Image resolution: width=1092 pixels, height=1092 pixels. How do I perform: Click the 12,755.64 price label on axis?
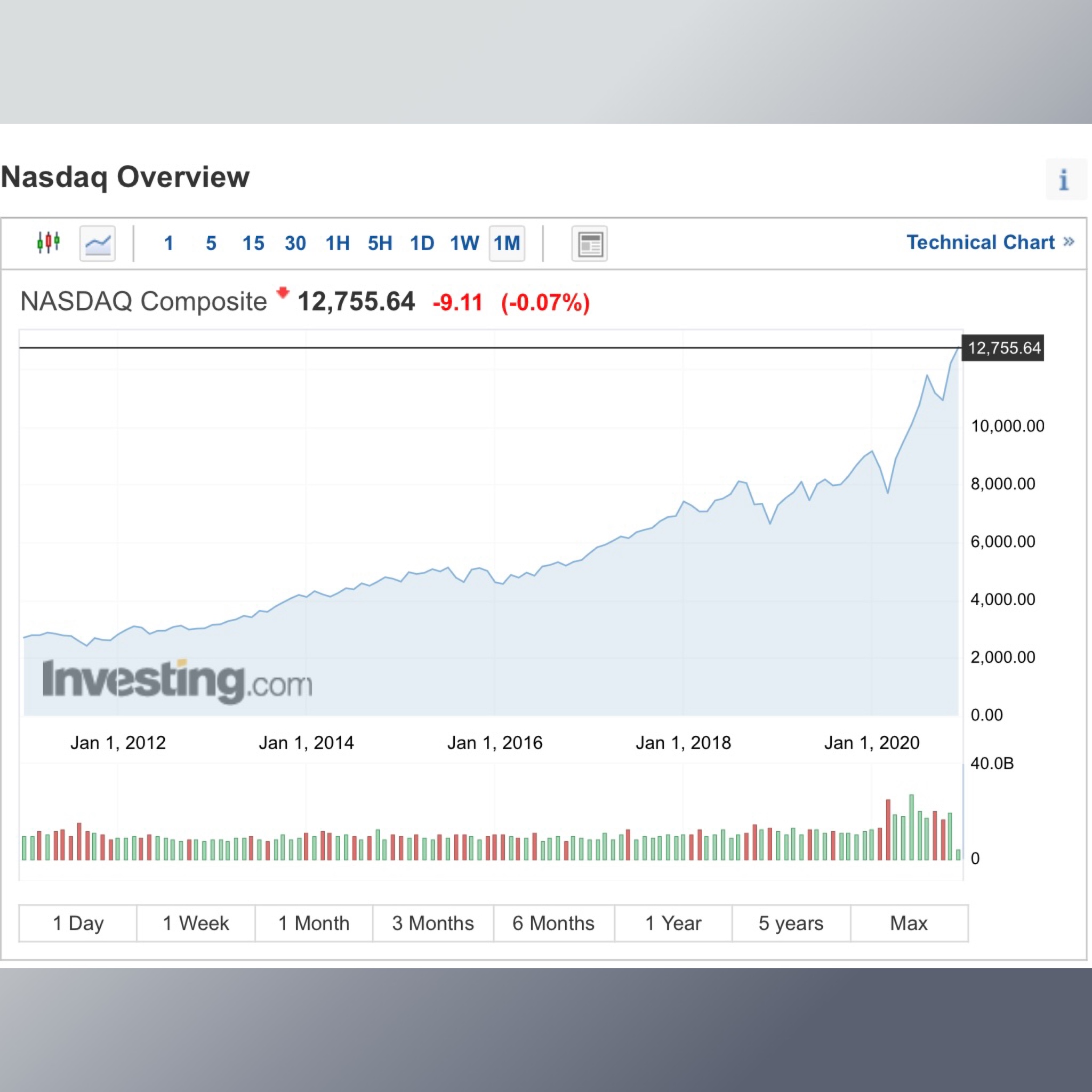click(1003, 348)
